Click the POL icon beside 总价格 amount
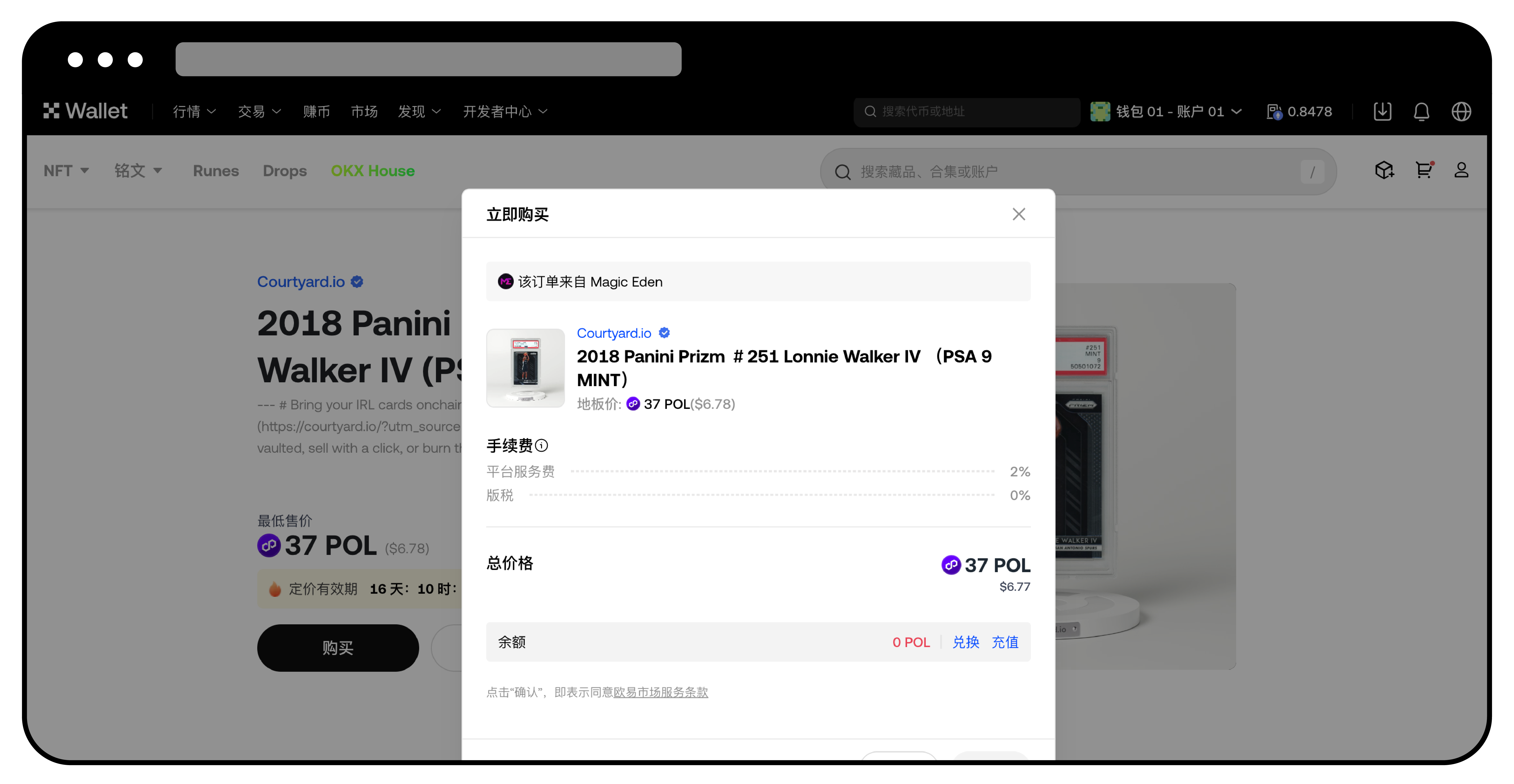The image size is (1514, 784). pyautogui.click(x=950, y=565)
